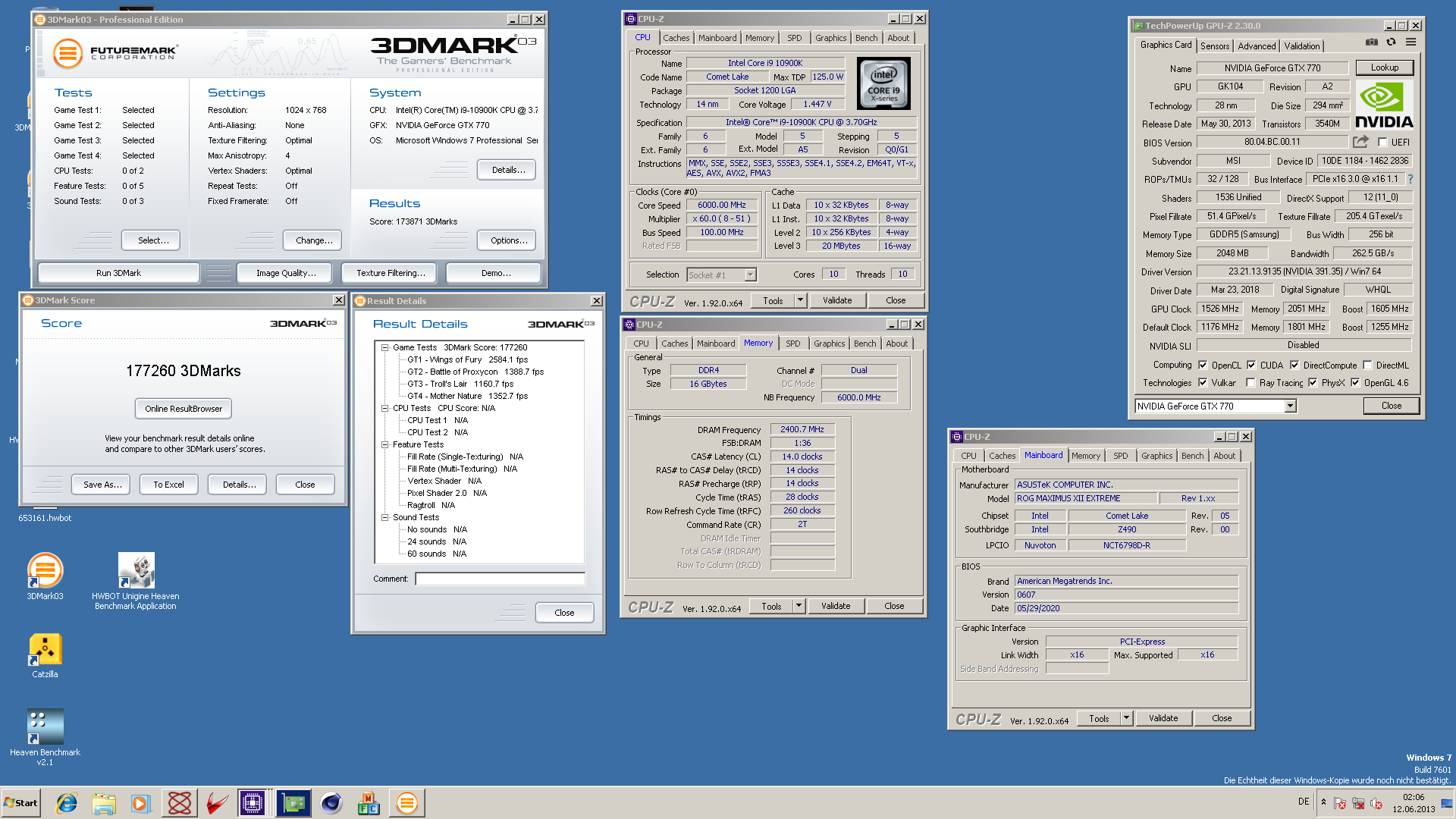This screenshot has height=819, width=1456.
Task: Open the Socket #1 selection dropdown
Action: (x=750, y=275)
